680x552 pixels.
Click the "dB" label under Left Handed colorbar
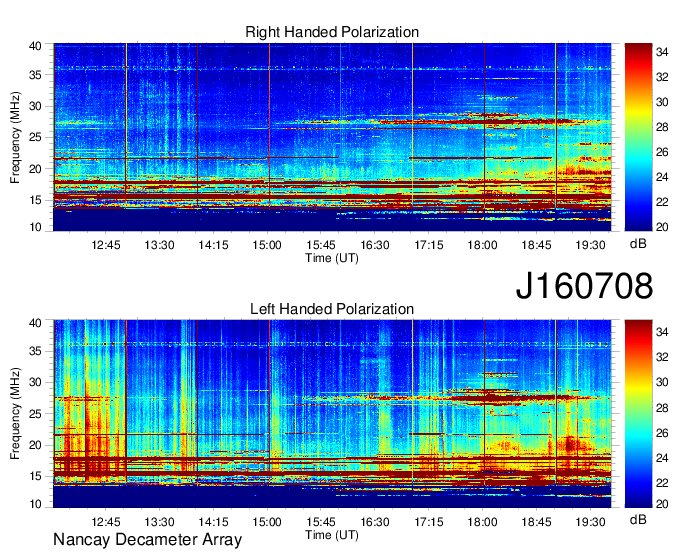click(x=638, y=519)
